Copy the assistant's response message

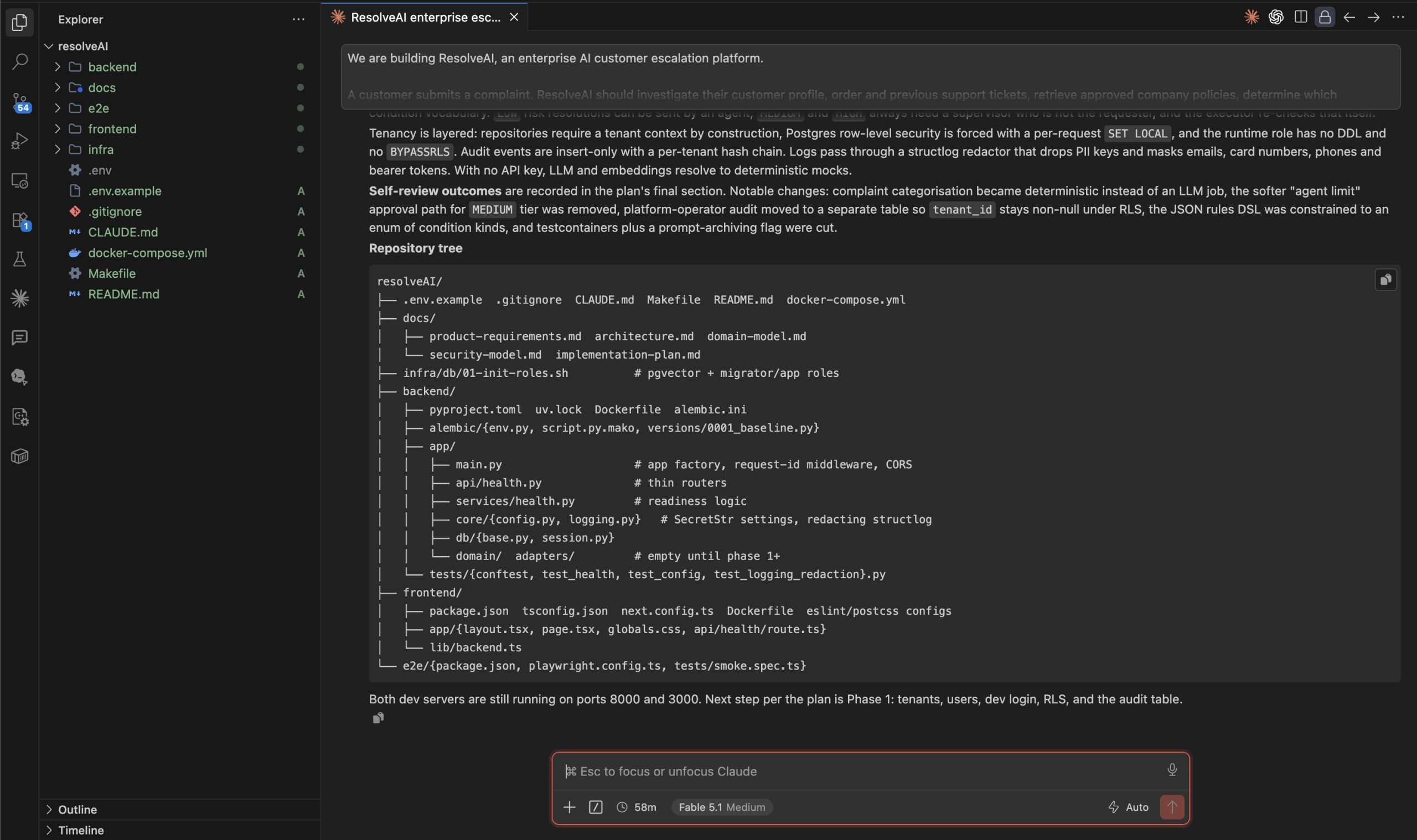tap(378, 718)
